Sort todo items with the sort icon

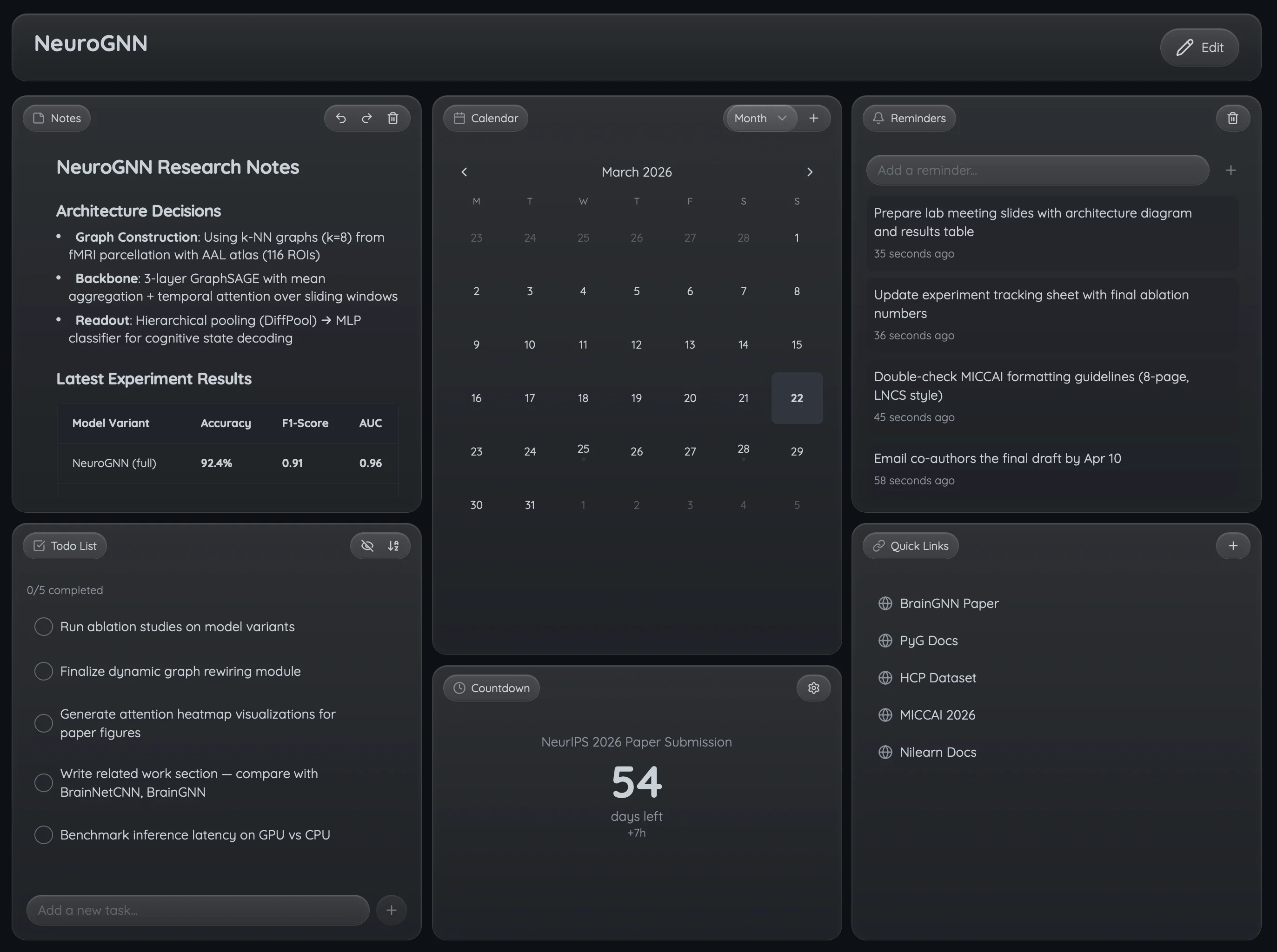pyautogui.click(x=394, y=545)
